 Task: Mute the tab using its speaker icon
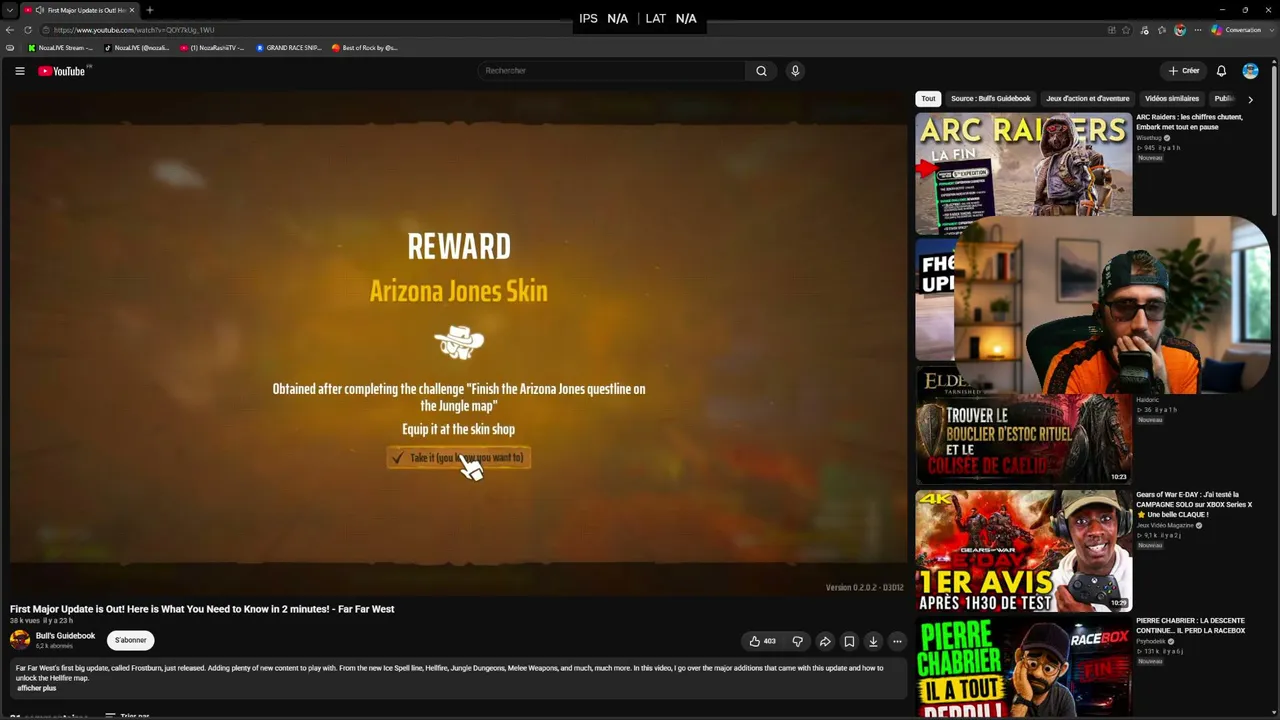click(x=39, y=10)
